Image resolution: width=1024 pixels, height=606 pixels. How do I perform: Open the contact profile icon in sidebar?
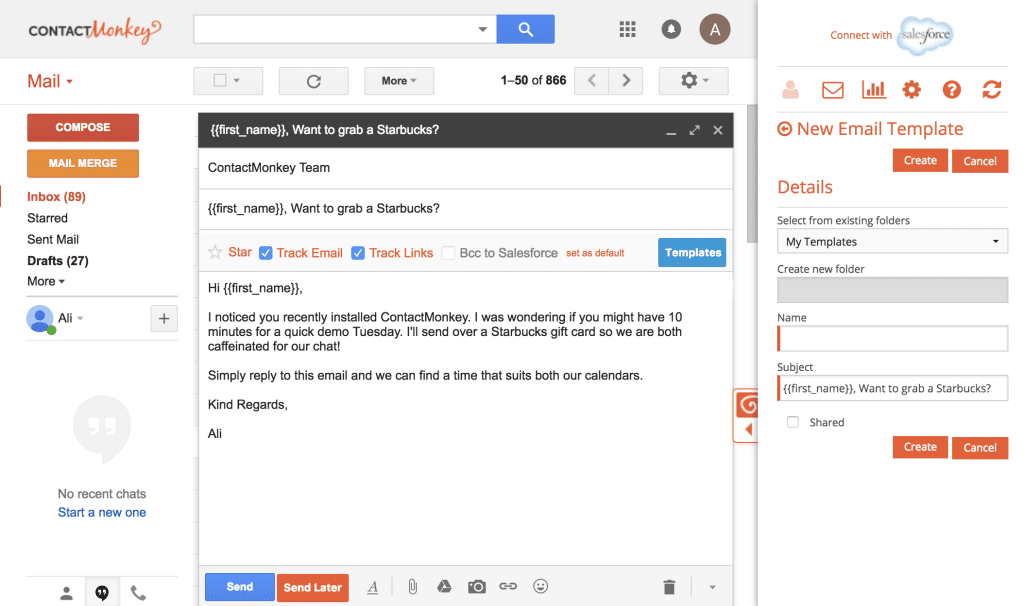[x=790, y=89]
